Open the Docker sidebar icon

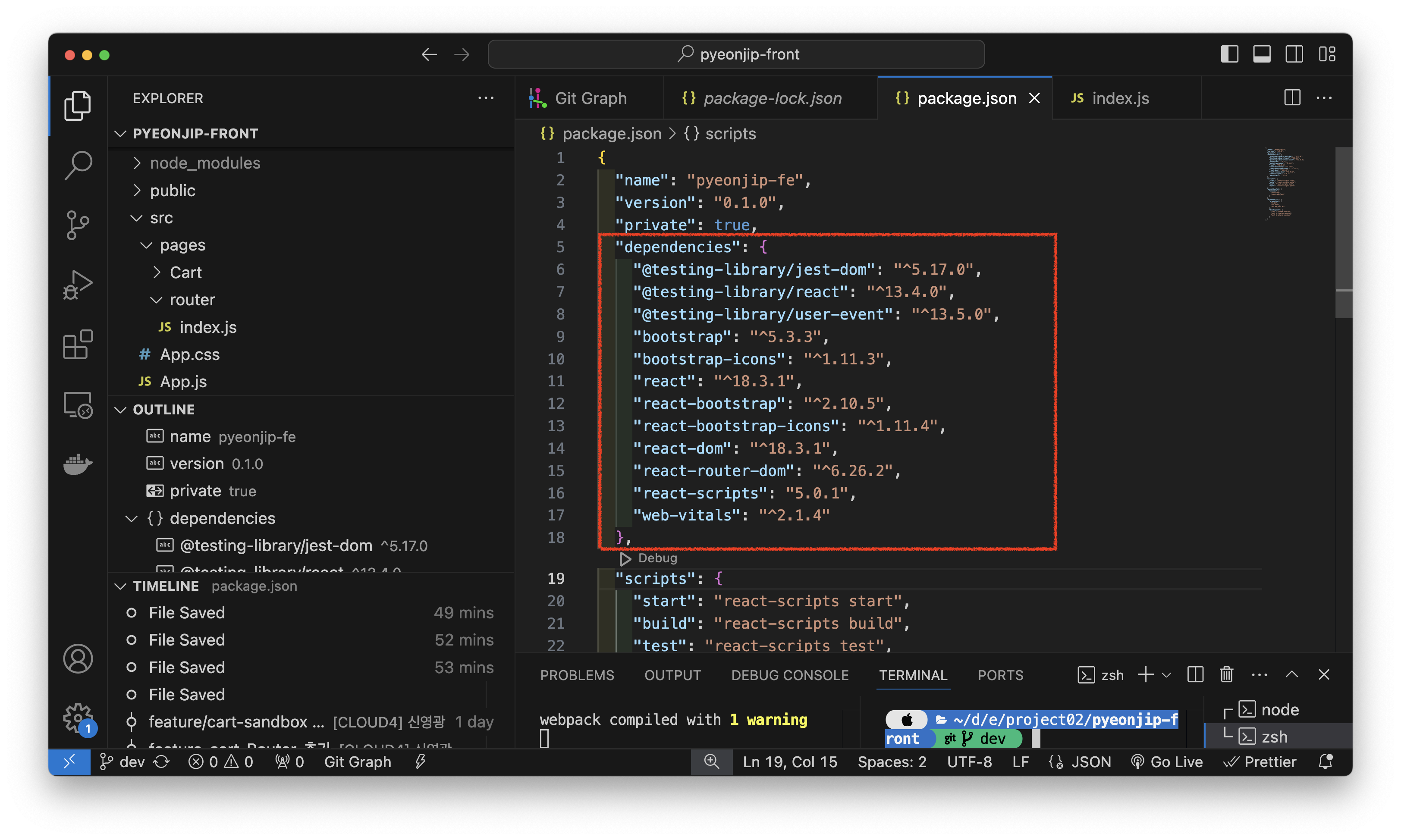(78, 464)
